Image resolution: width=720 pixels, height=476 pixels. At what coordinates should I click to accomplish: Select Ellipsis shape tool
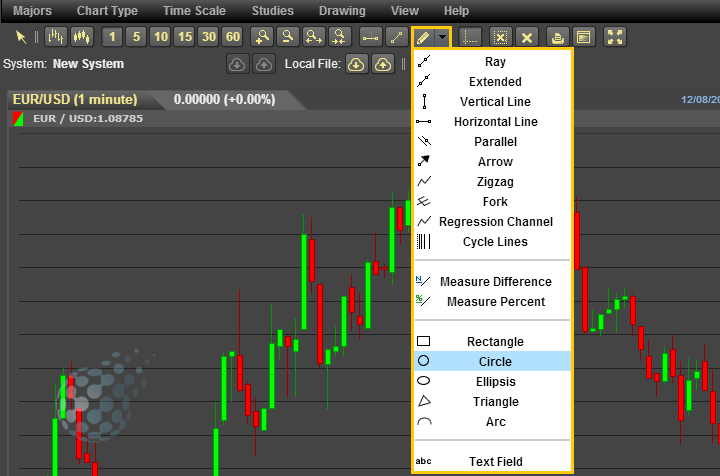pos(492,381)
